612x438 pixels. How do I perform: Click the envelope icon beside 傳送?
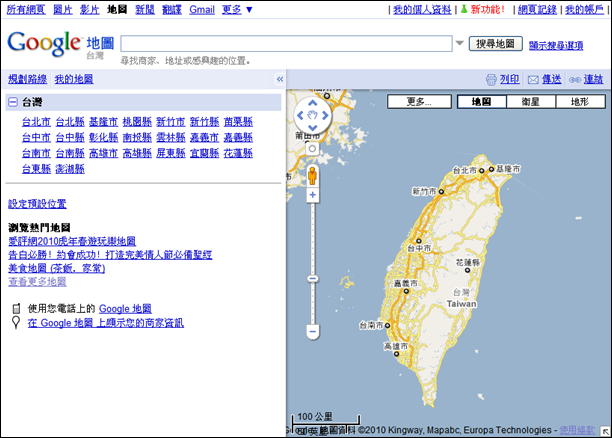[x=533, y=80]
